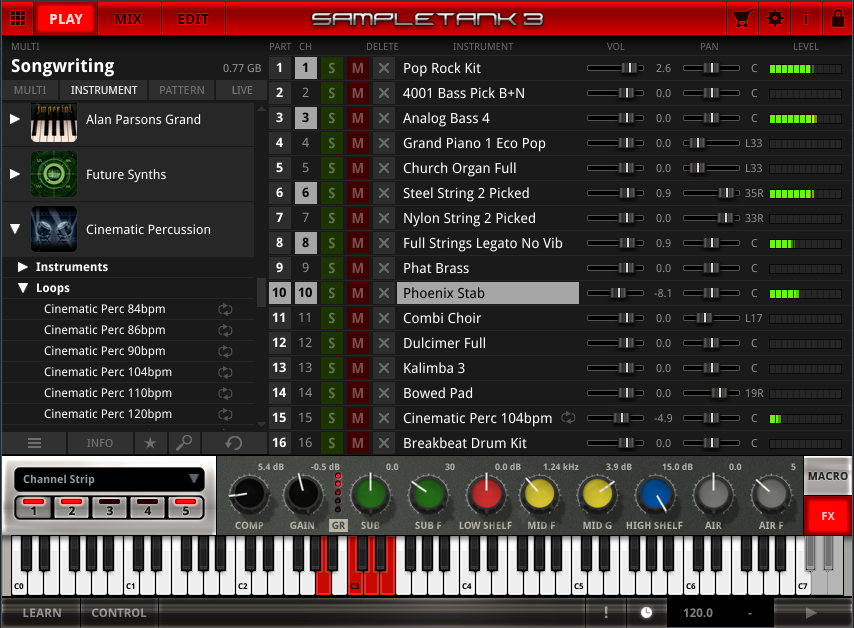The image size is (854, 628).
Task: Open the Channel Strip effect dropdown
Action: coord(110,479)
